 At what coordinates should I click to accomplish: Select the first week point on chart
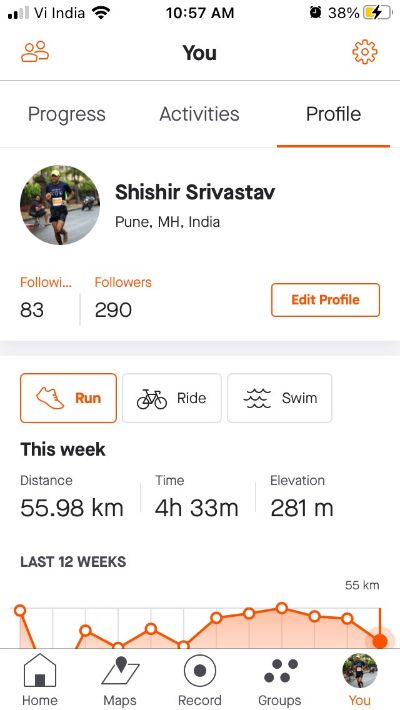click(20, 610)
